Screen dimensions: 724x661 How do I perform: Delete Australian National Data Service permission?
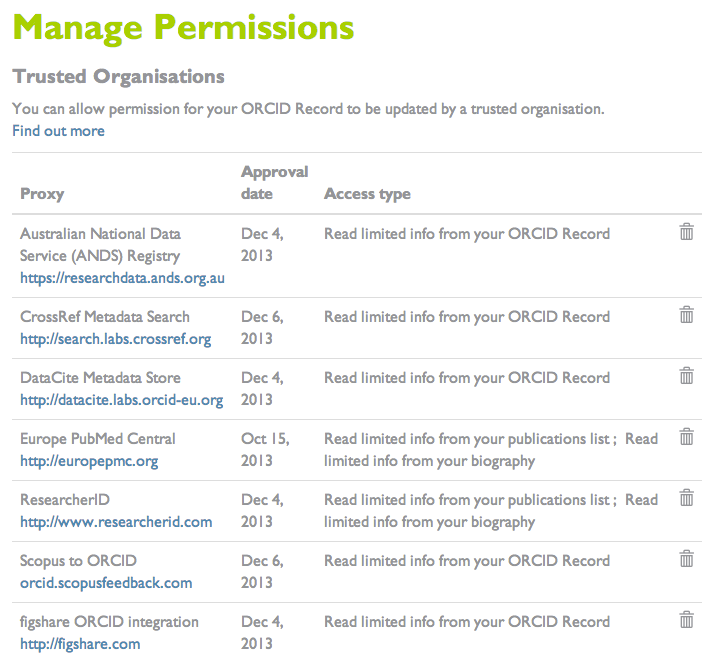point(687,232)
